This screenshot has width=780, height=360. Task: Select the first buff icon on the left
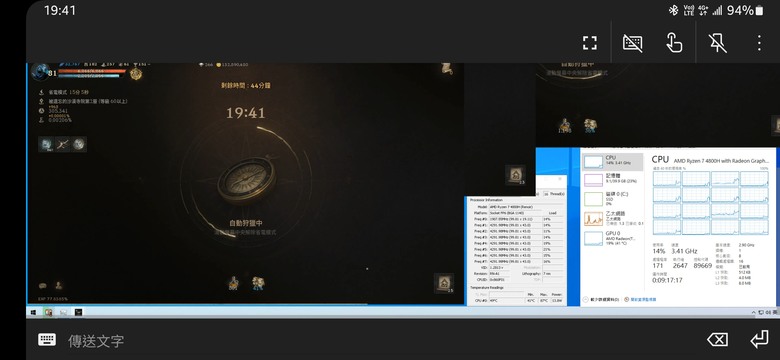coord(46,144)
